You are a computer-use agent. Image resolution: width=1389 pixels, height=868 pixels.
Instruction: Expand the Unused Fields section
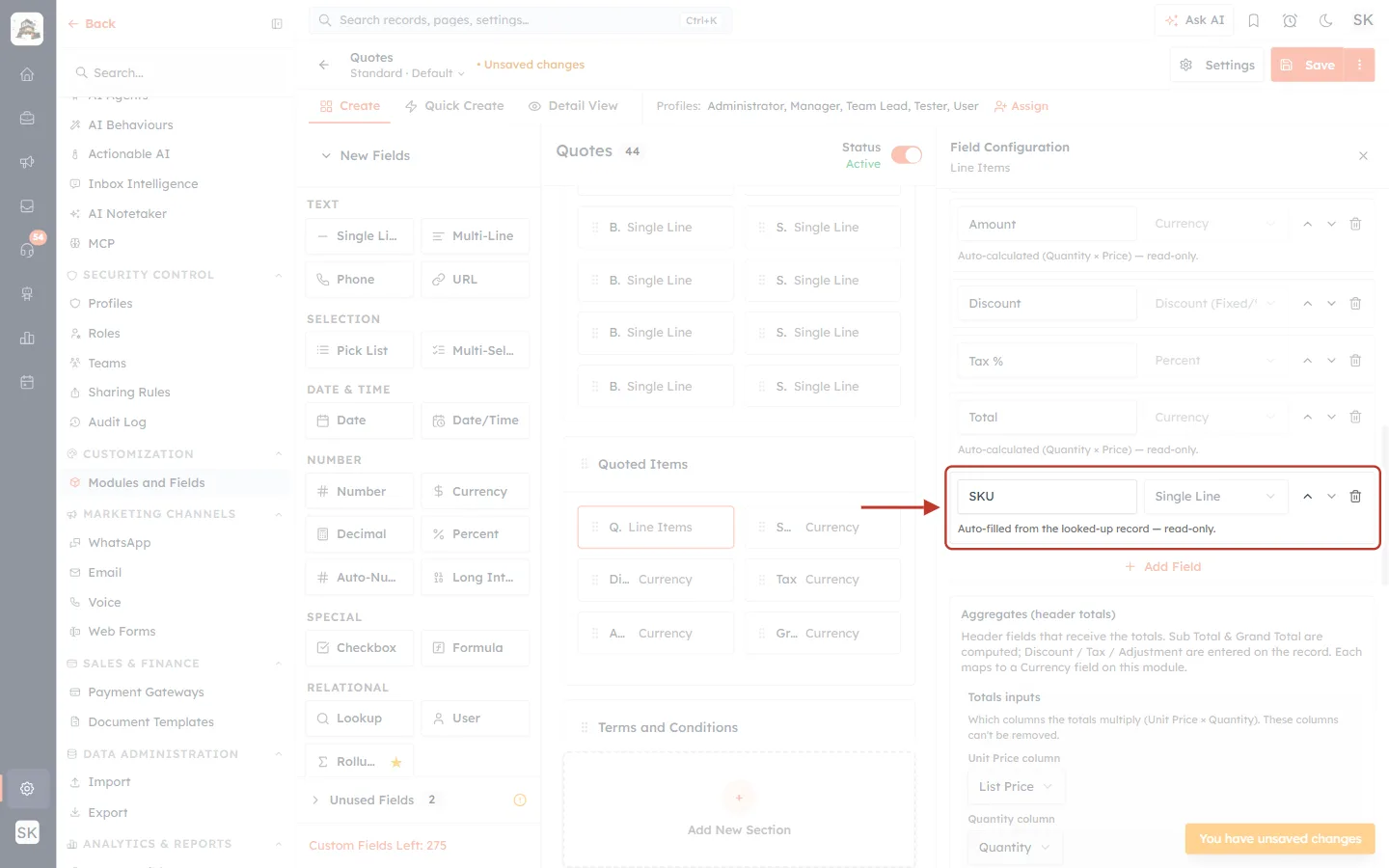pyautogui.click(x=315, y=800)
